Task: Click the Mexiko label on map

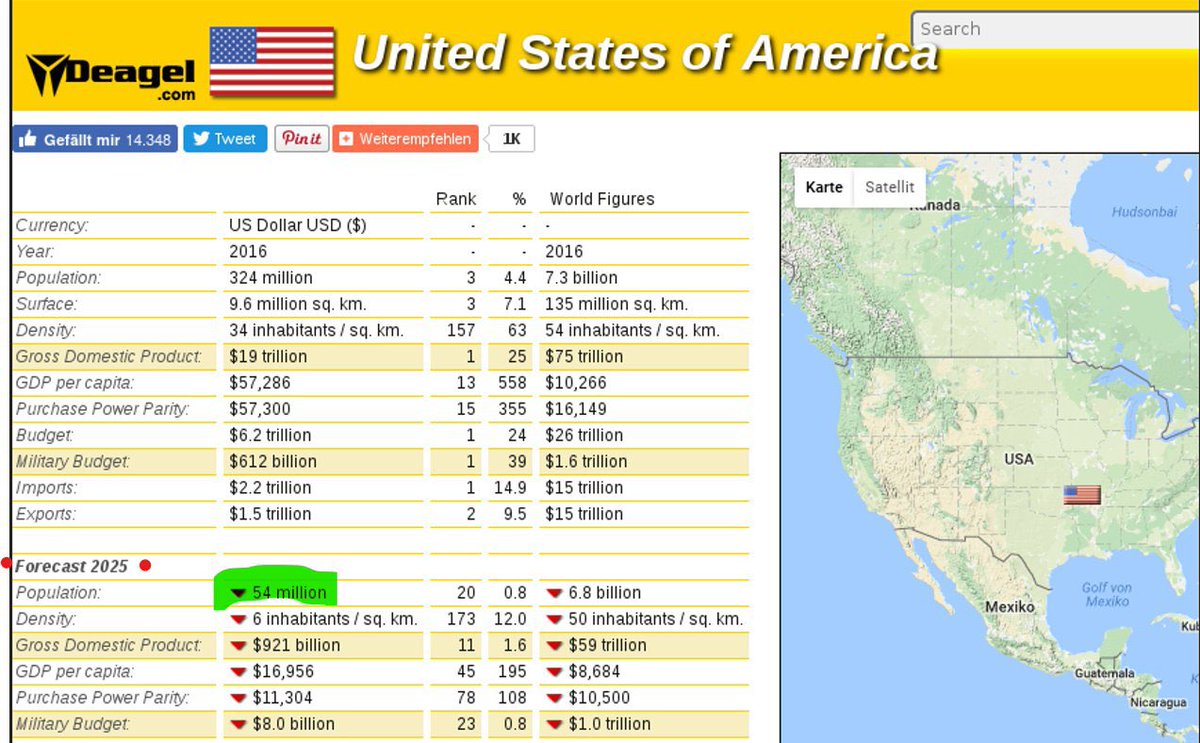Action: click(x=1009, y=607)
